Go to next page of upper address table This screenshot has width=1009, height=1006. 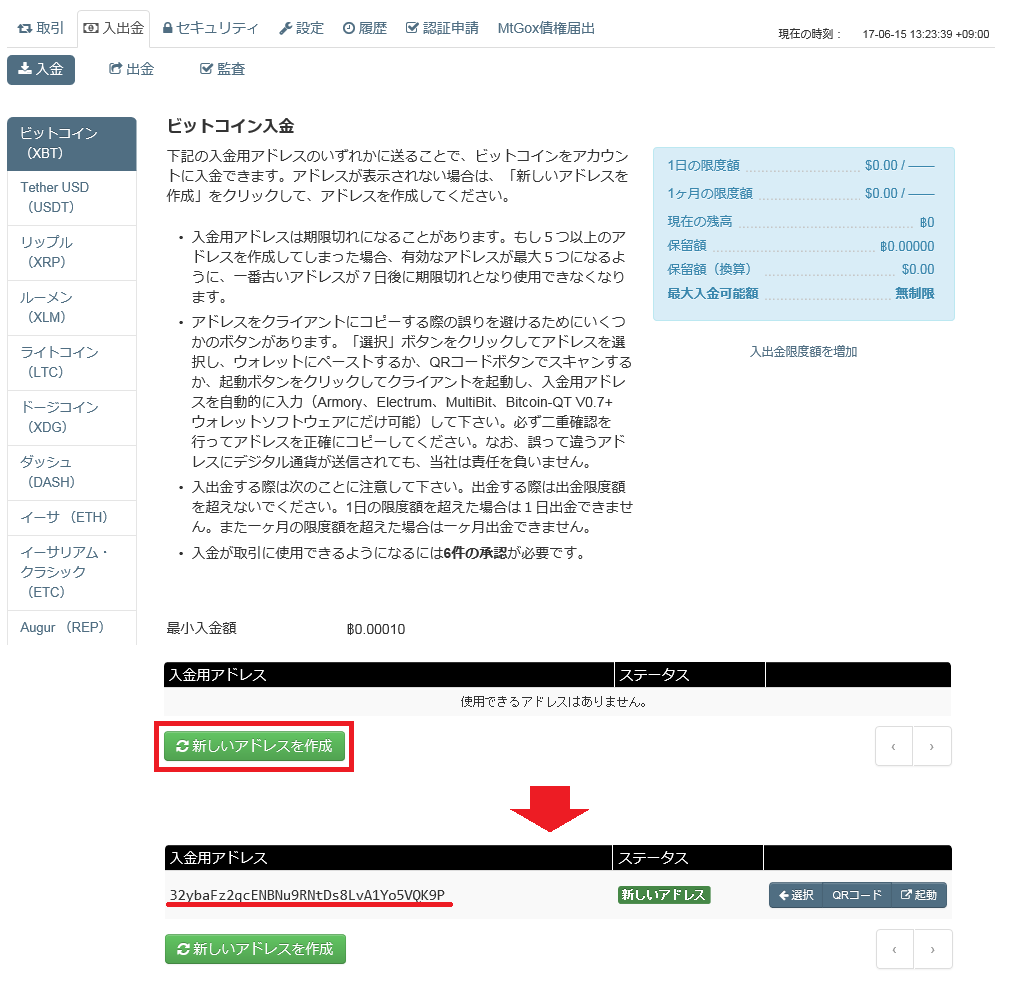932,746
